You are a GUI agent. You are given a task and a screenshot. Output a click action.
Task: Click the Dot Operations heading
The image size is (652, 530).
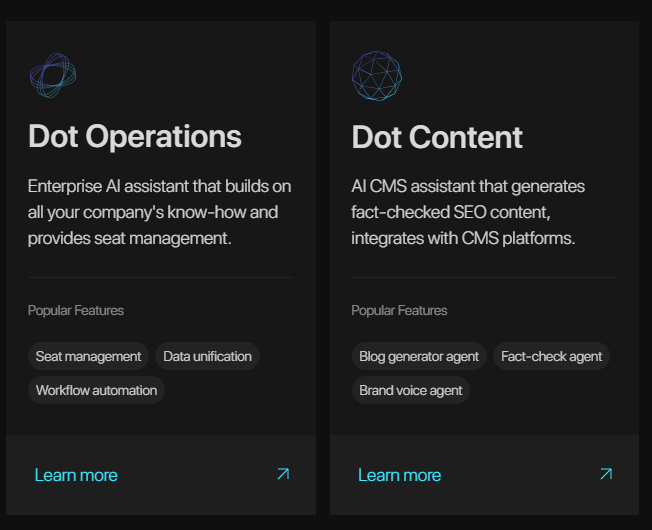click(135, 137)
